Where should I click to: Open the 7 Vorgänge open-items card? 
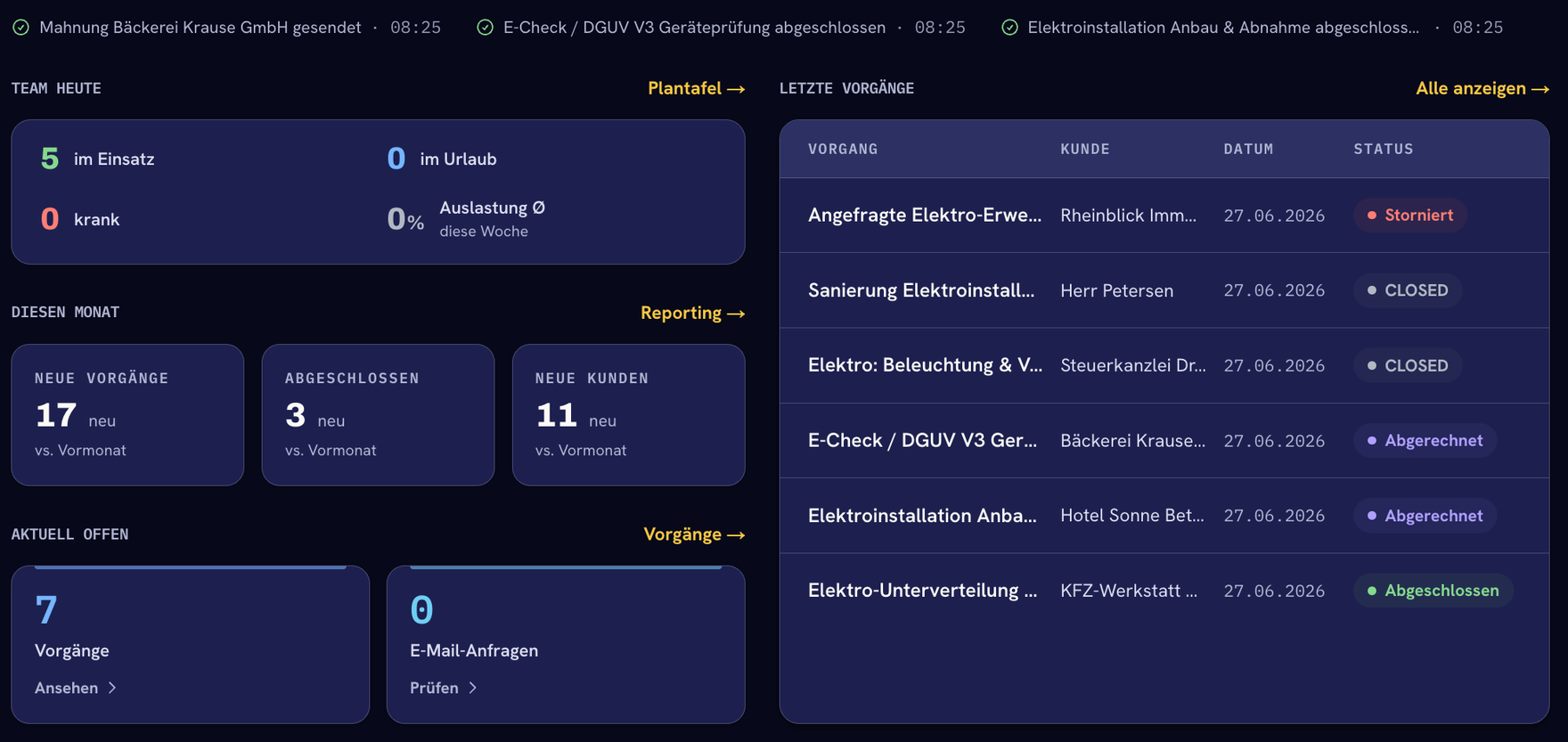tap(191, 644)
